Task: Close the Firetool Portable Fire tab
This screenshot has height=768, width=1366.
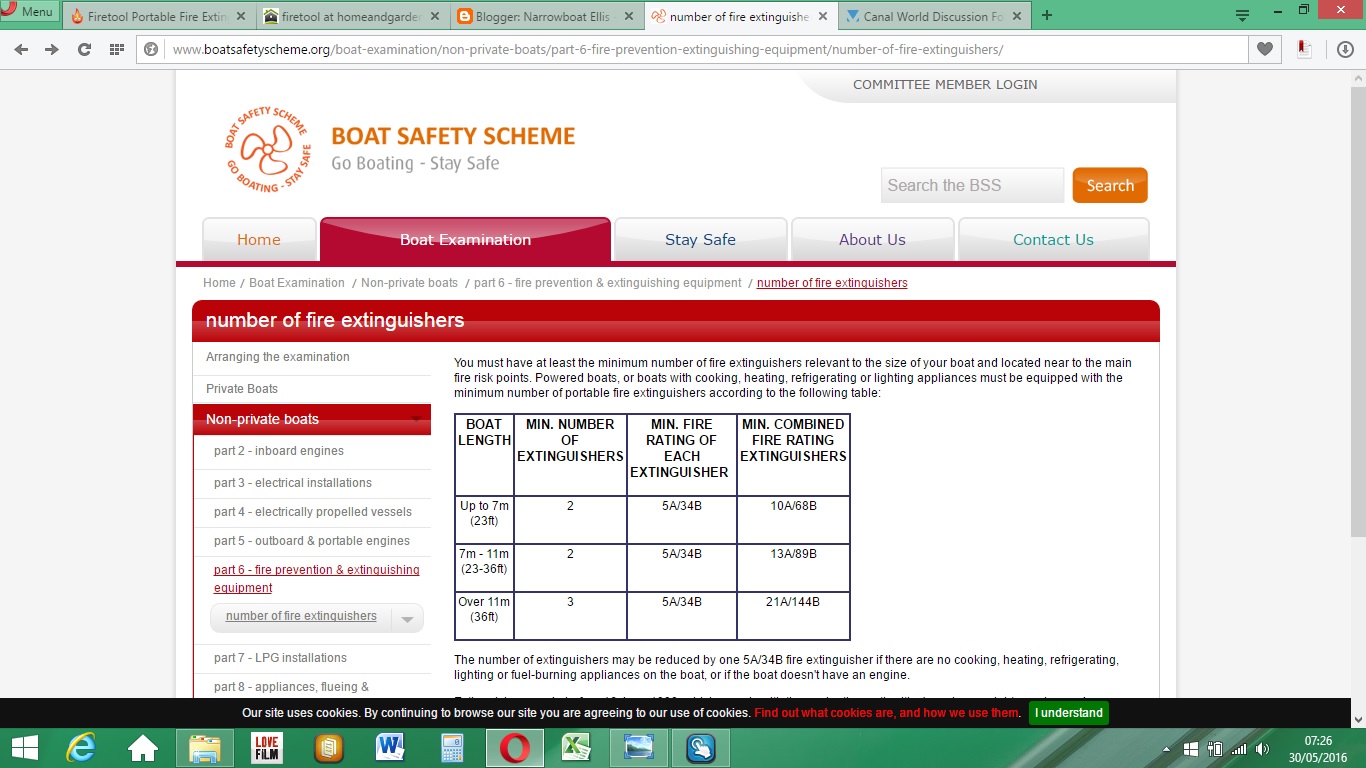Action: click(241, 16)
